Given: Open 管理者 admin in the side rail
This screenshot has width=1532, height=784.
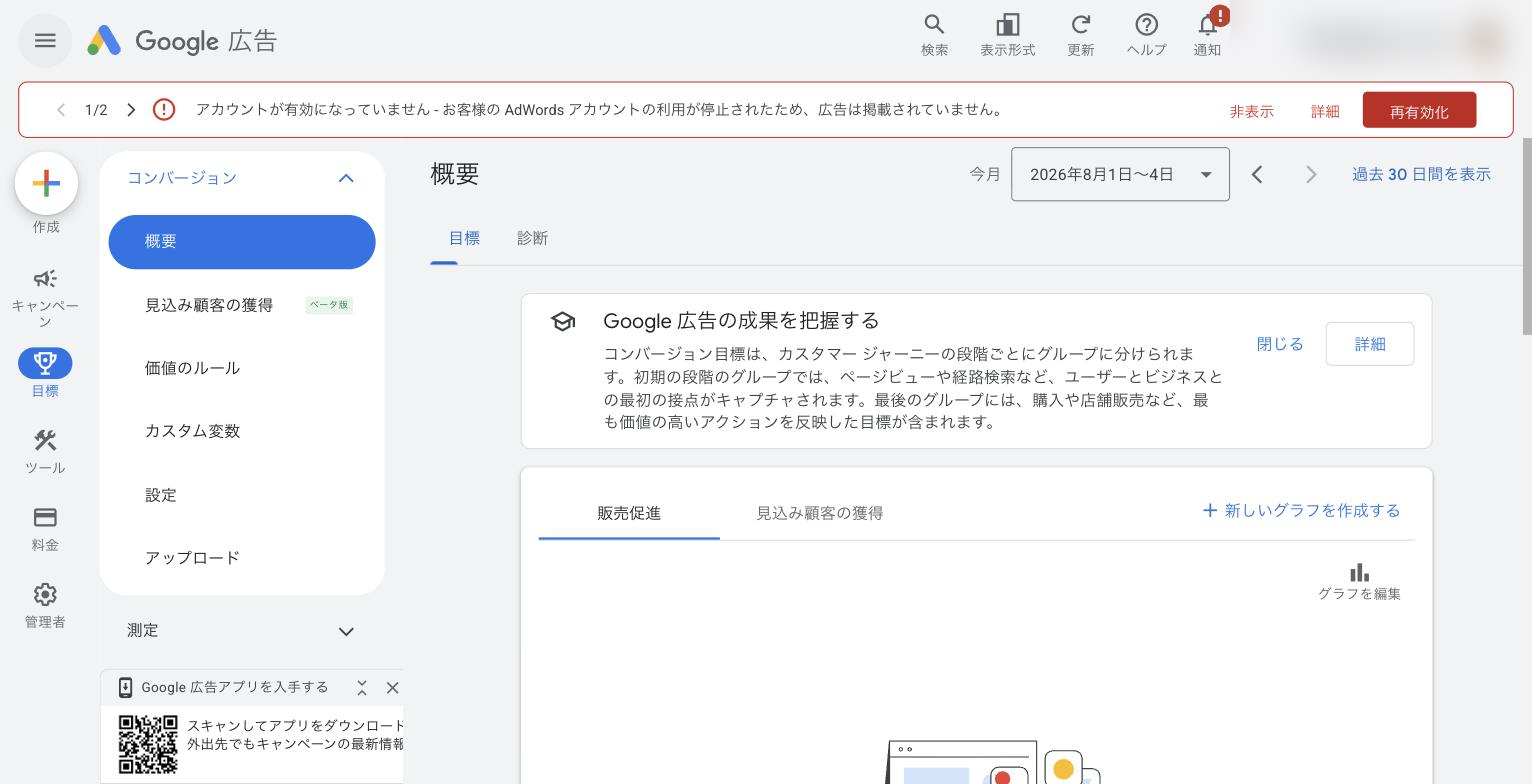Looking at the screenshot, I should click(45, 606).
